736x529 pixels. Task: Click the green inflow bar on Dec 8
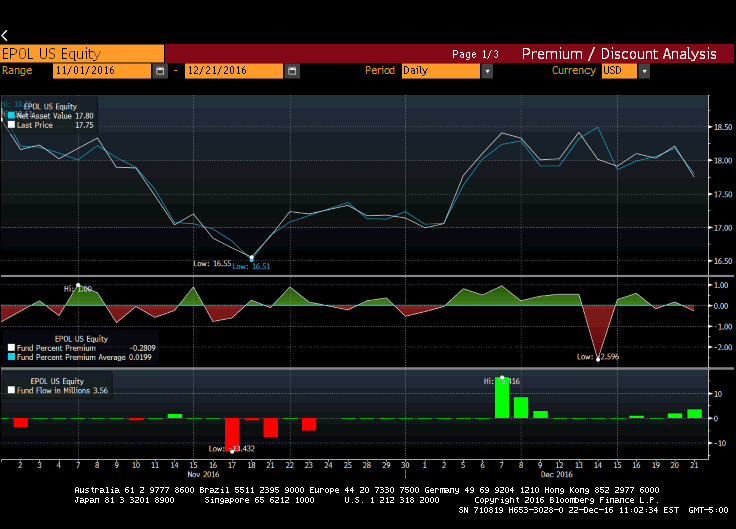pos(521,407)
